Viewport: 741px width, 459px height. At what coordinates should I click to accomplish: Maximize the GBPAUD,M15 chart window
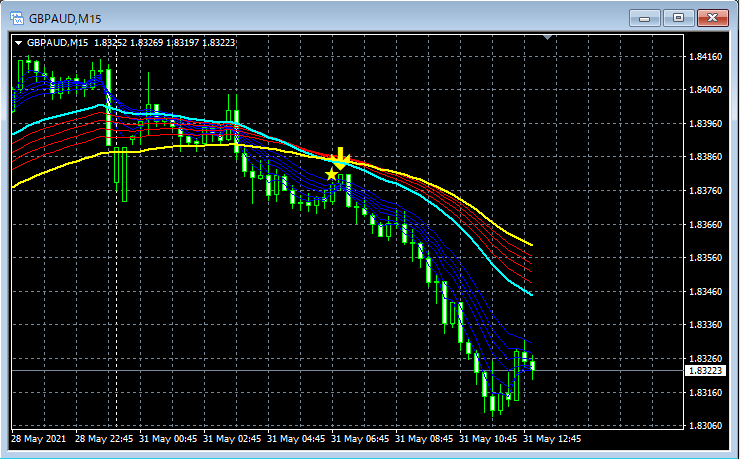[678, 18]
